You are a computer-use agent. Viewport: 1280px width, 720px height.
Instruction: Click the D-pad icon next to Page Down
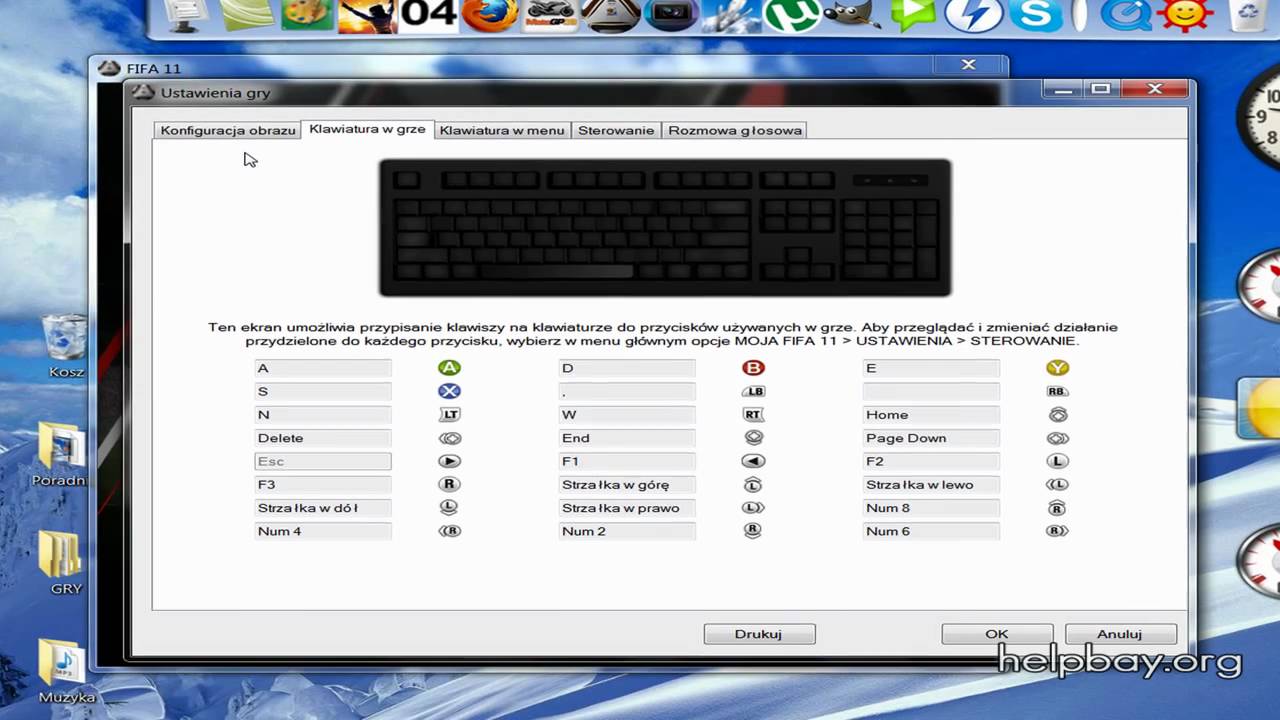(1057, 438)
